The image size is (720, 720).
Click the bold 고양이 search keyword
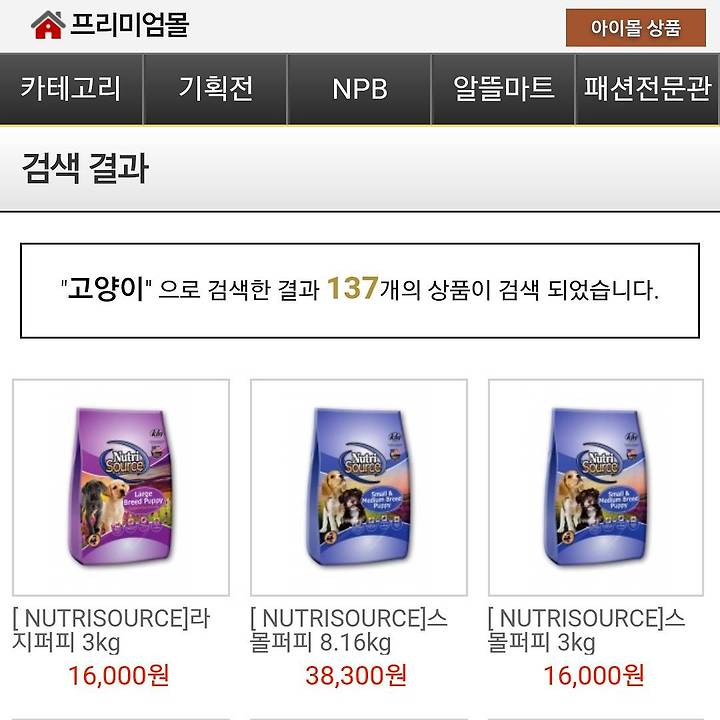[106, 289]
